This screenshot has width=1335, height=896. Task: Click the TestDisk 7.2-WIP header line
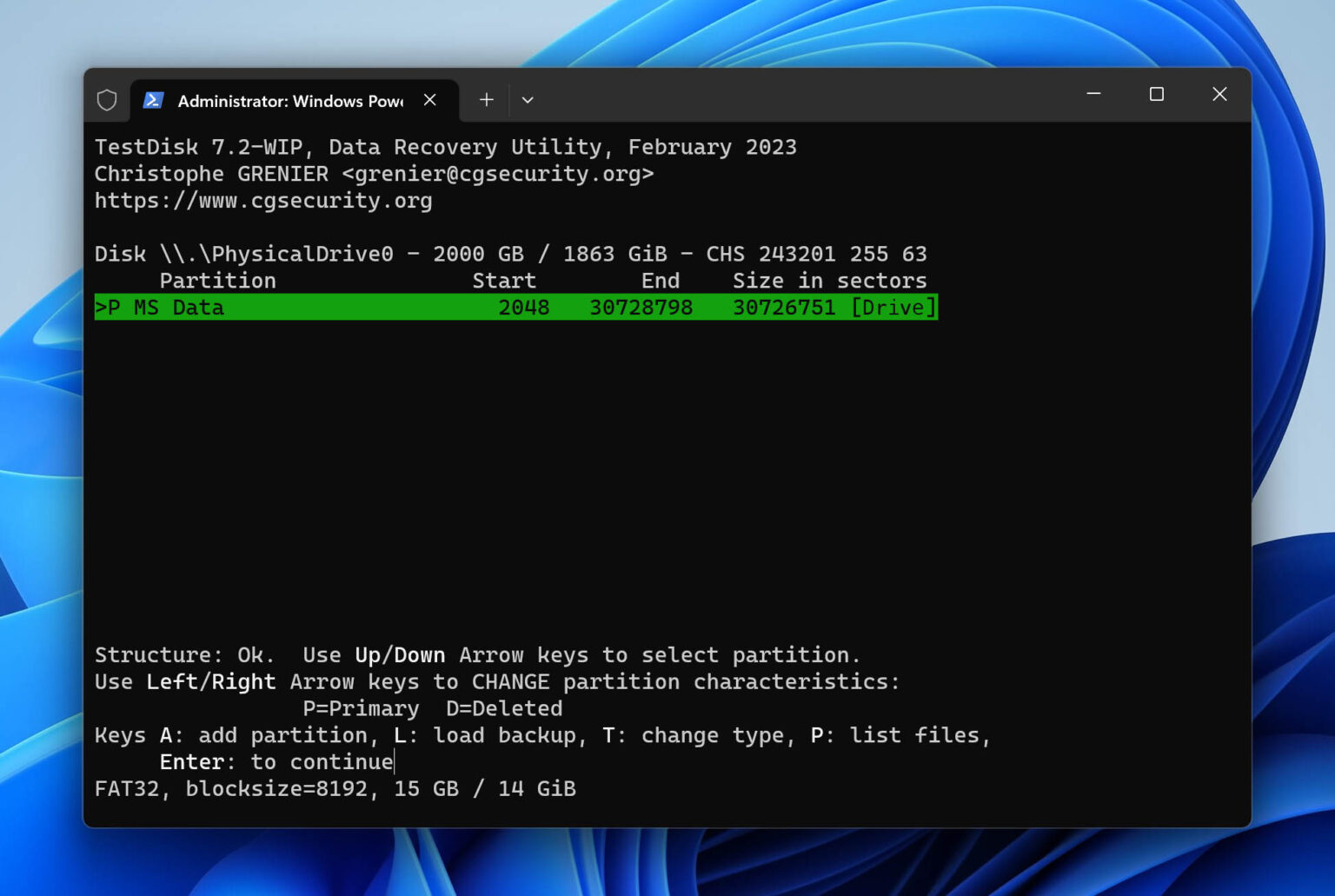point(445,146)
